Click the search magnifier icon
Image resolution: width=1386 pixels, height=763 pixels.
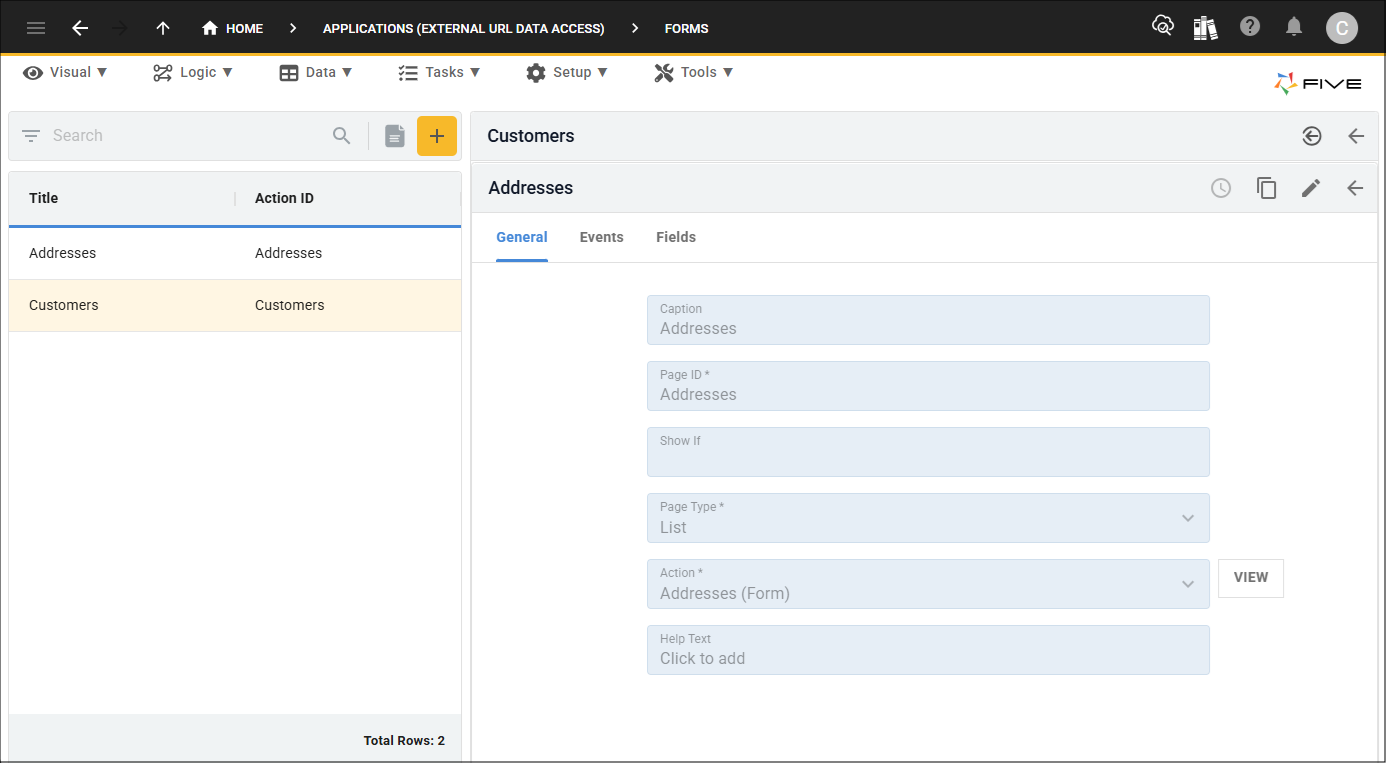(x=342, y=136)
